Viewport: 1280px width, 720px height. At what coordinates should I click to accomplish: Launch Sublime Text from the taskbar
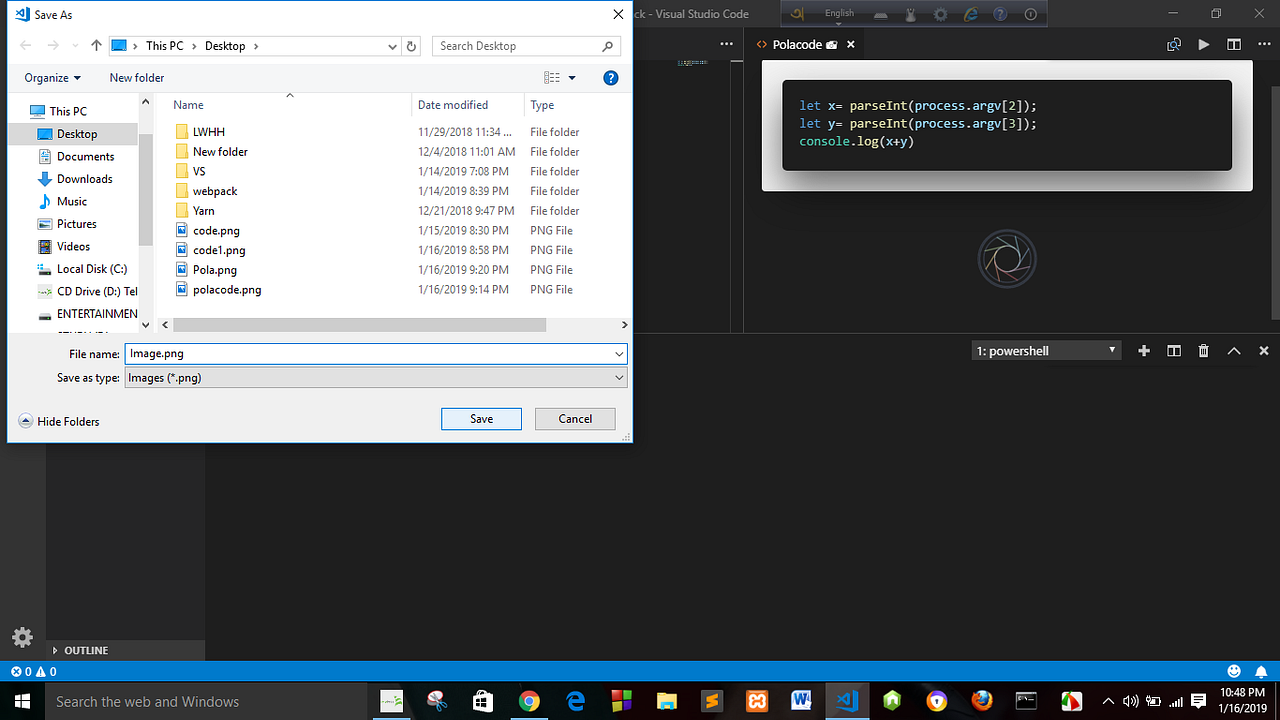pyautogui.click(x=711, y=701)
